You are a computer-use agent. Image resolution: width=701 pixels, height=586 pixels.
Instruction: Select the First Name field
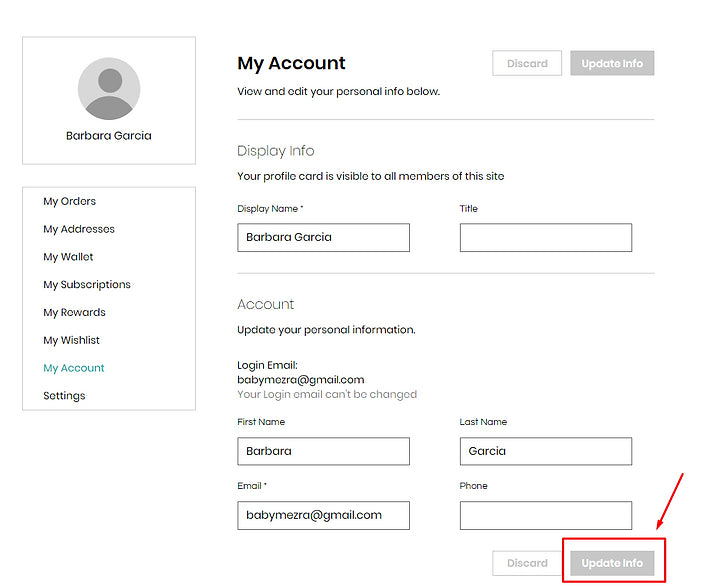tap(323, 451)
